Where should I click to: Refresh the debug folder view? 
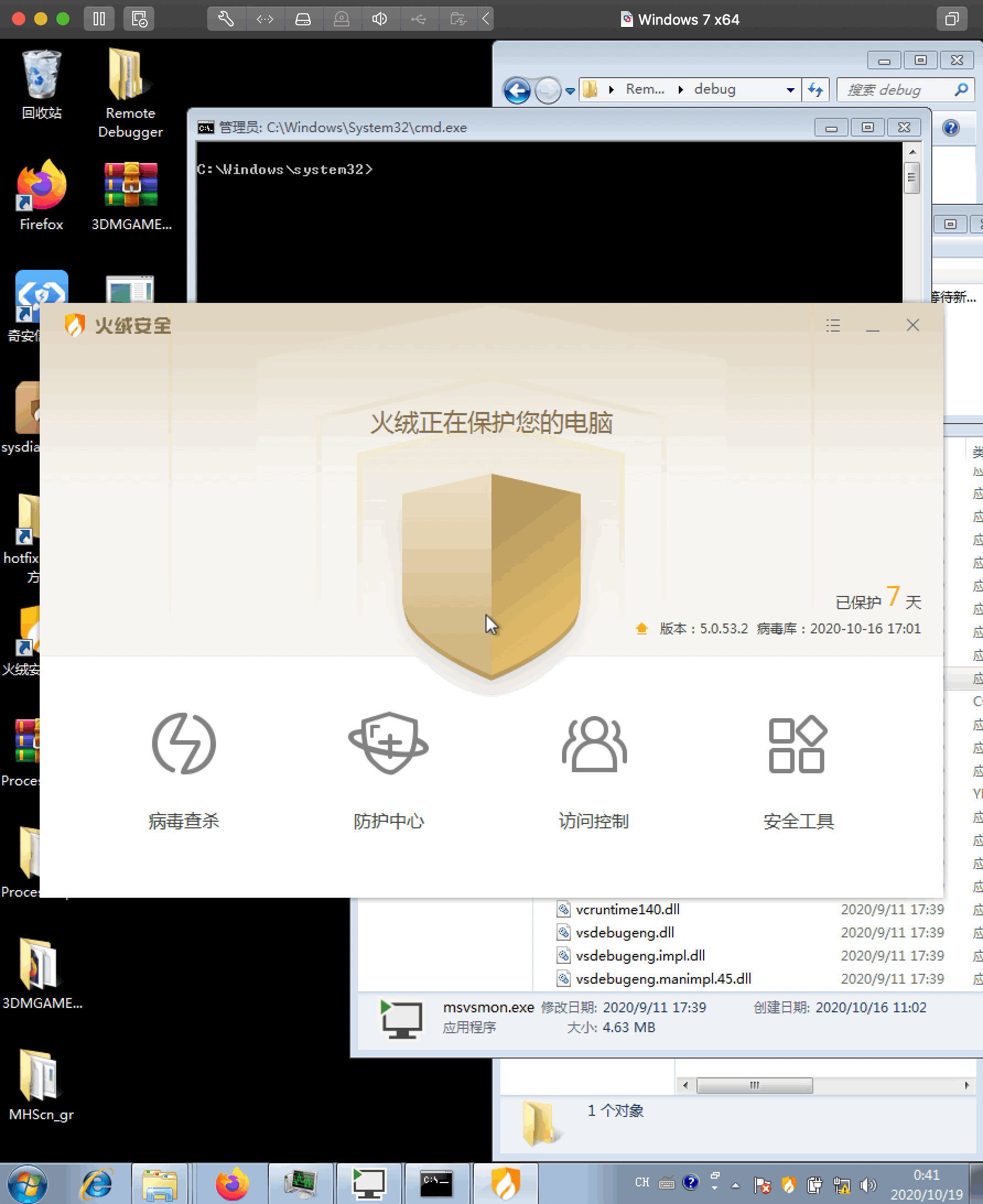pyautogui.click(x=816, y=90)
